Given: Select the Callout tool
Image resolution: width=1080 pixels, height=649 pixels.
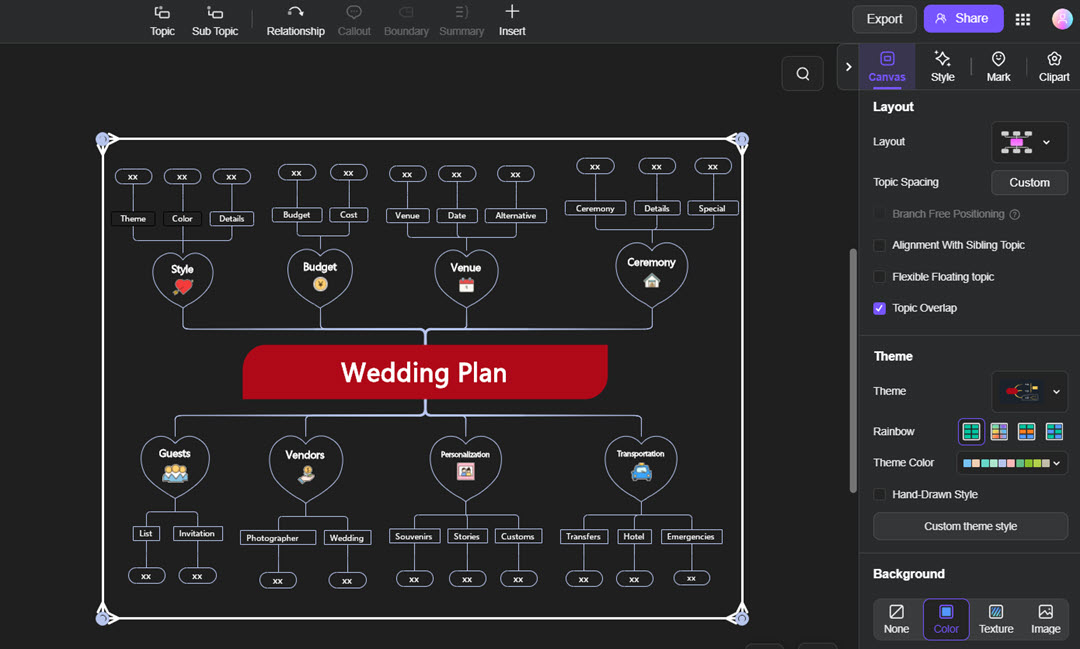Looking at the screenshot, I should pyautogui.click(x=354, y=20).
